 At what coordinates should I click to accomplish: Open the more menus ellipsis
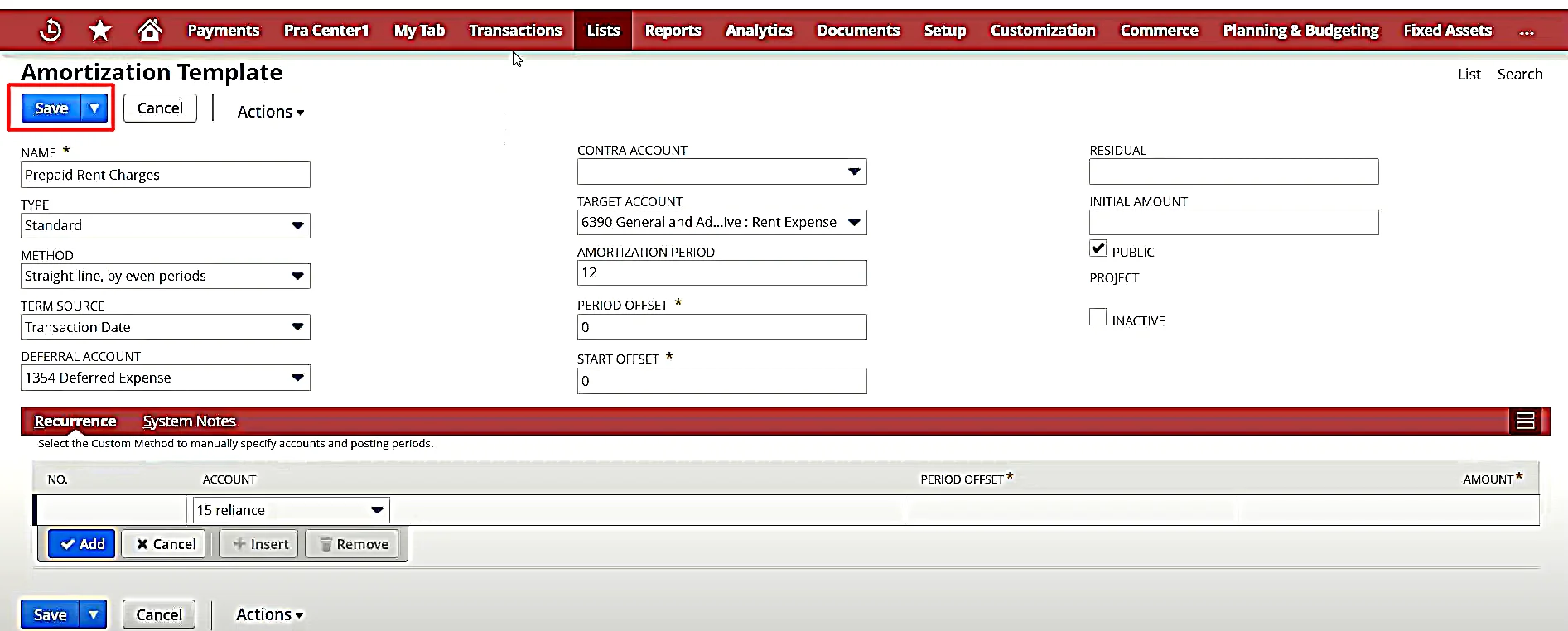coord(1527,31)
